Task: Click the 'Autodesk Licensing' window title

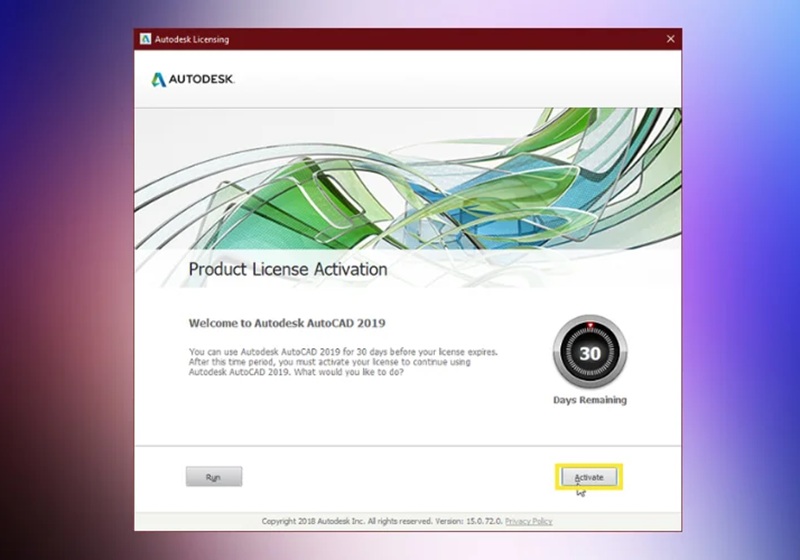Action: pos(192,39)
